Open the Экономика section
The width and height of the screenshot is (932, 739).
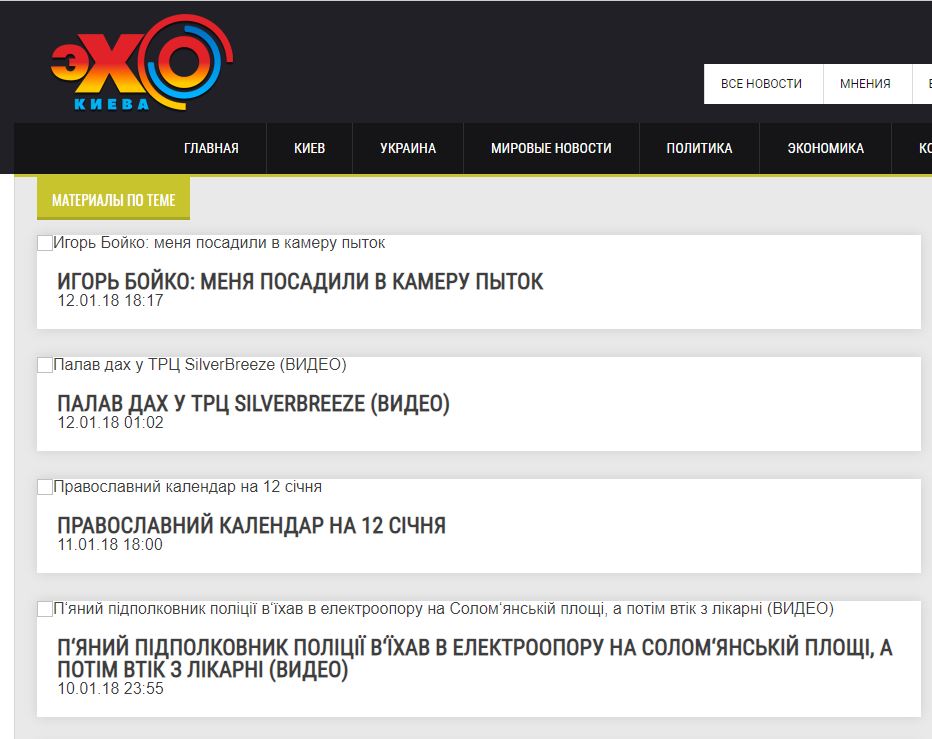[x=825, y=148]
